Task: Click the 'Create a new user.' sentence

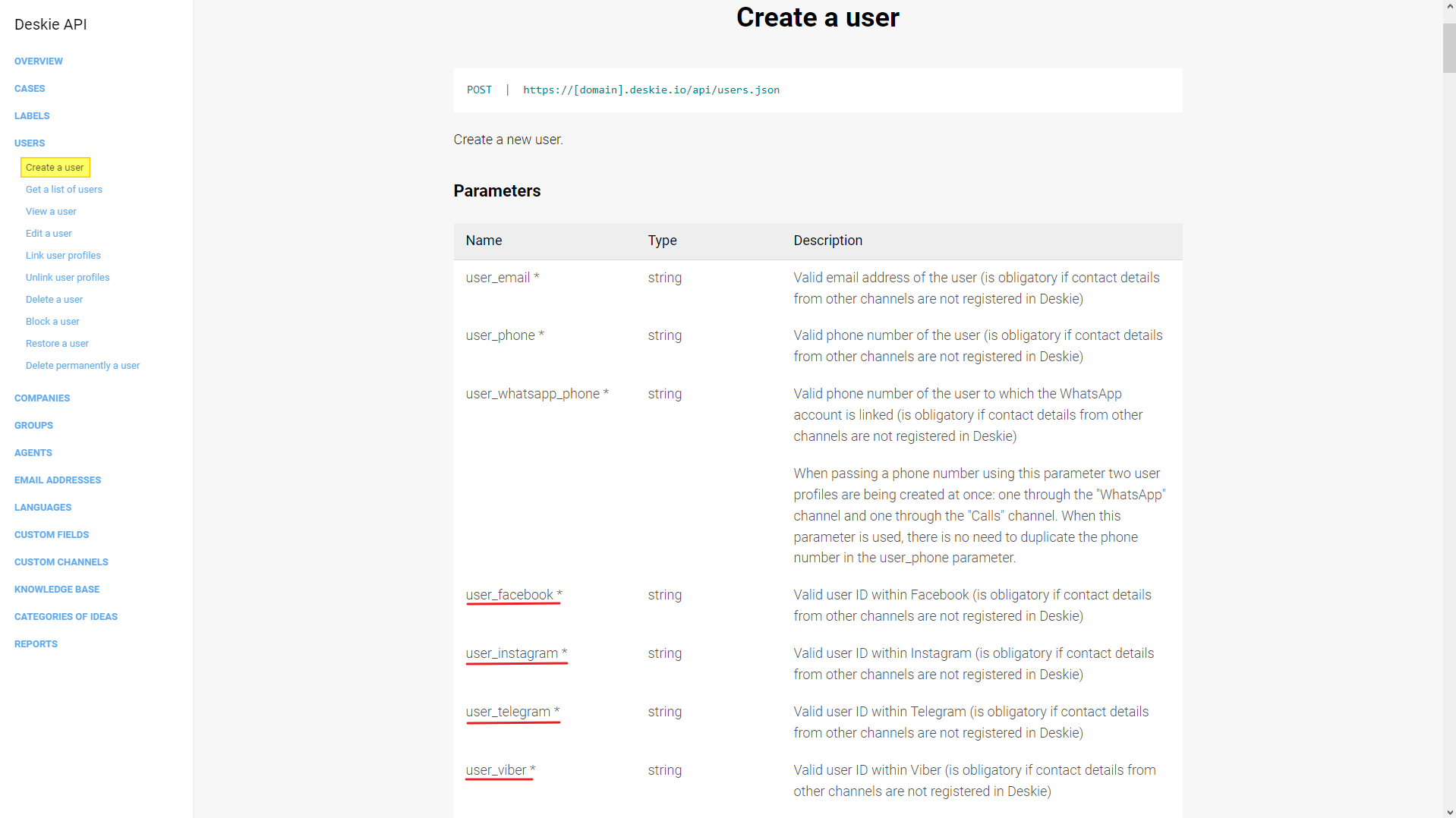Action: pos(508,140)
